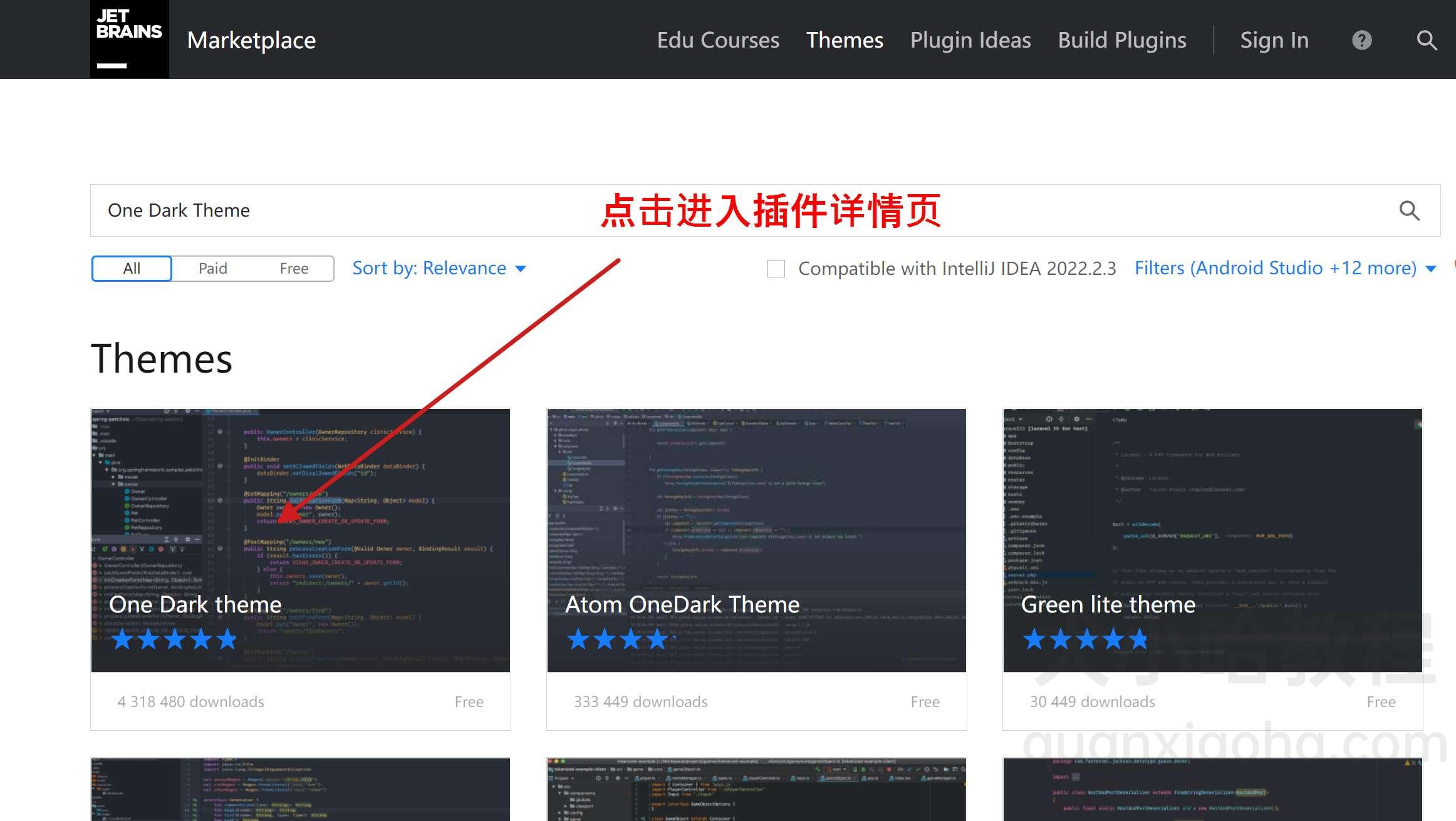Select the Paid filter tab
This screenshot has height=821, width=1456.
pos(213,268)
